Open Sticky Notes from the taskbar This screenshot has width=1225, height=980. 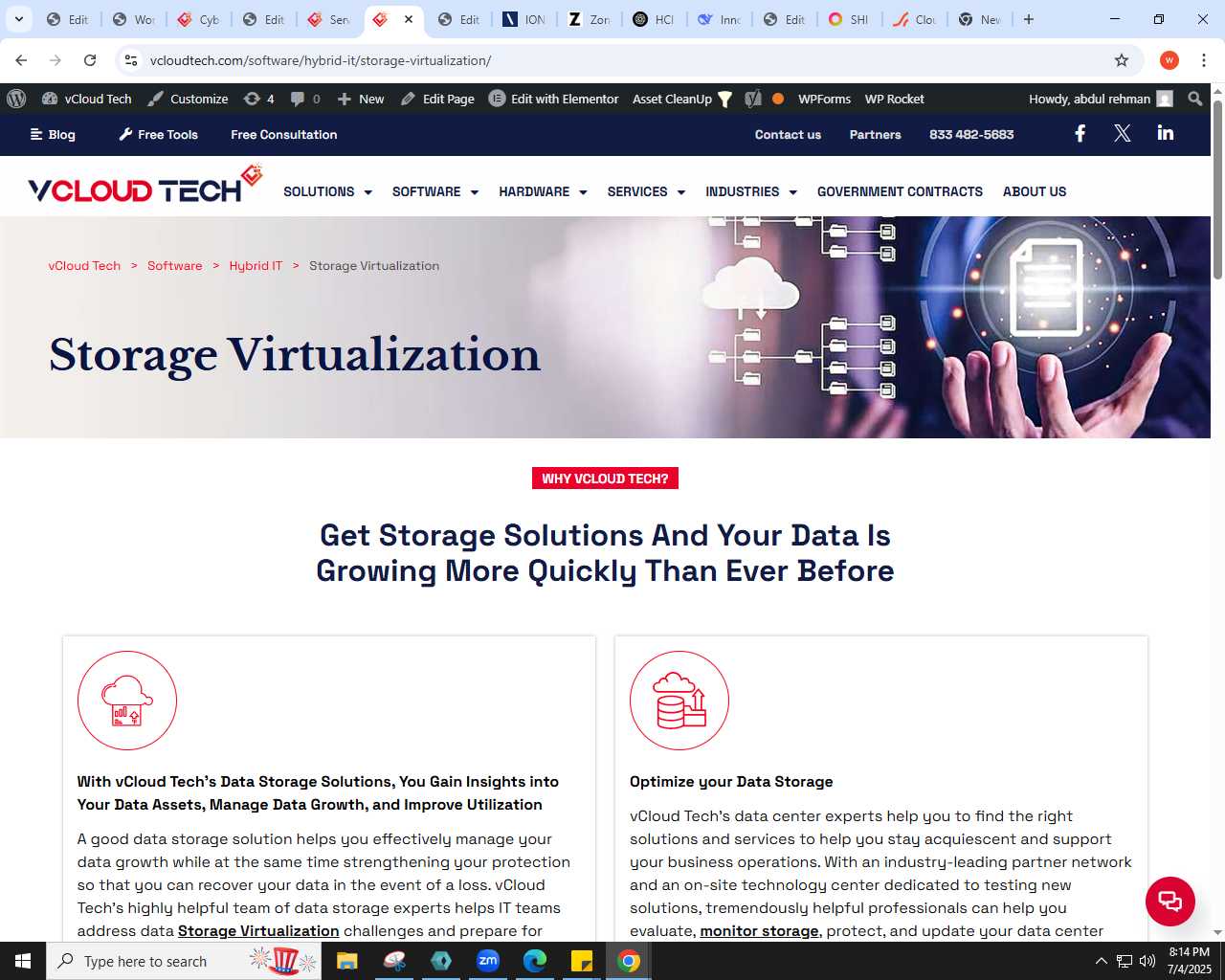click(582, 961)
